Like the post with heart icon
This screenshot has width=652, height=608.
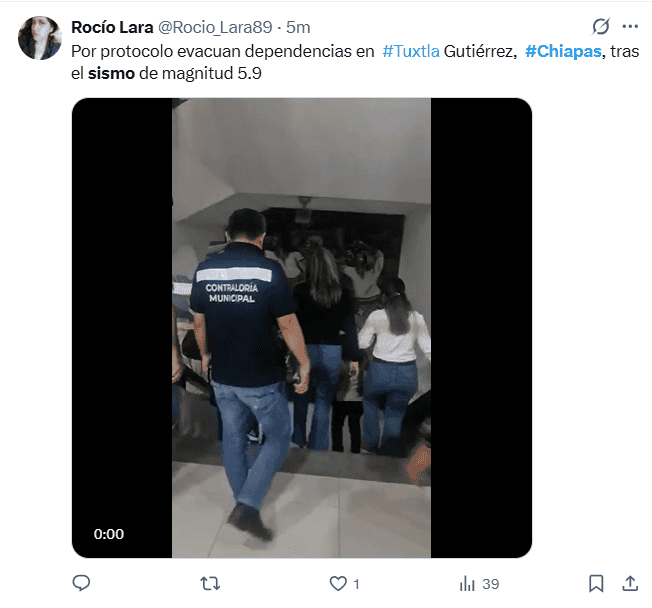click(338, 583)
